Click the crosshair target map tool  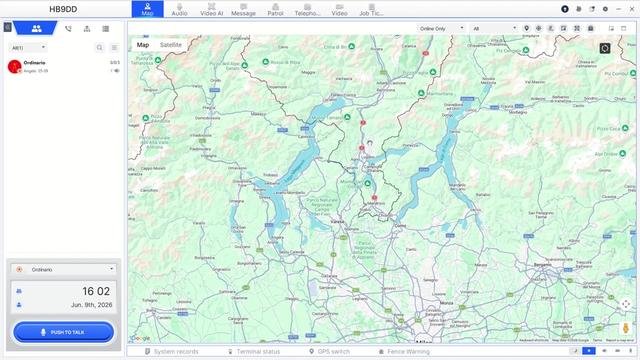point(538,28)
